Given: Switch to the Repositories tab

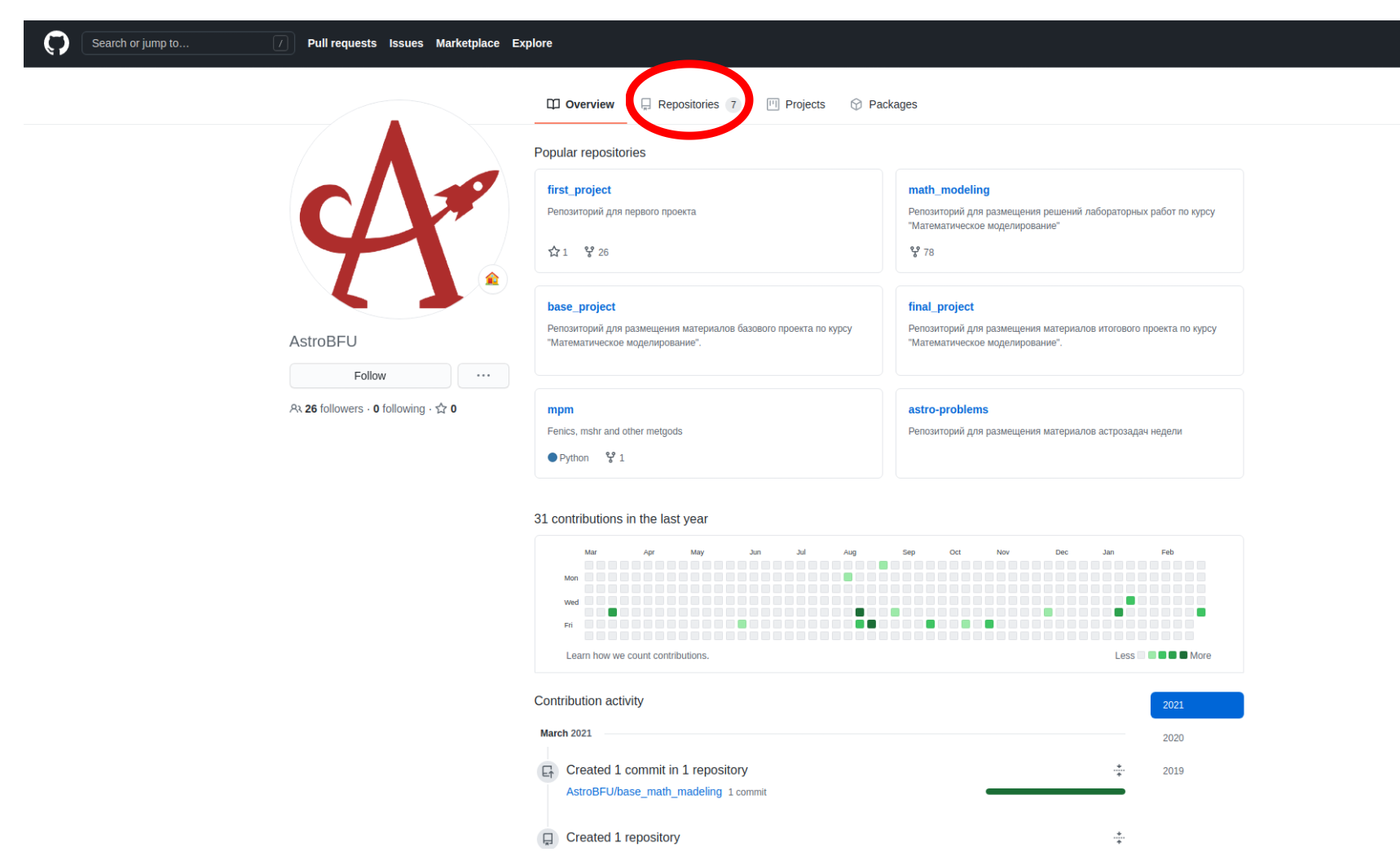Looking at the screenshot, I should 690,104.
